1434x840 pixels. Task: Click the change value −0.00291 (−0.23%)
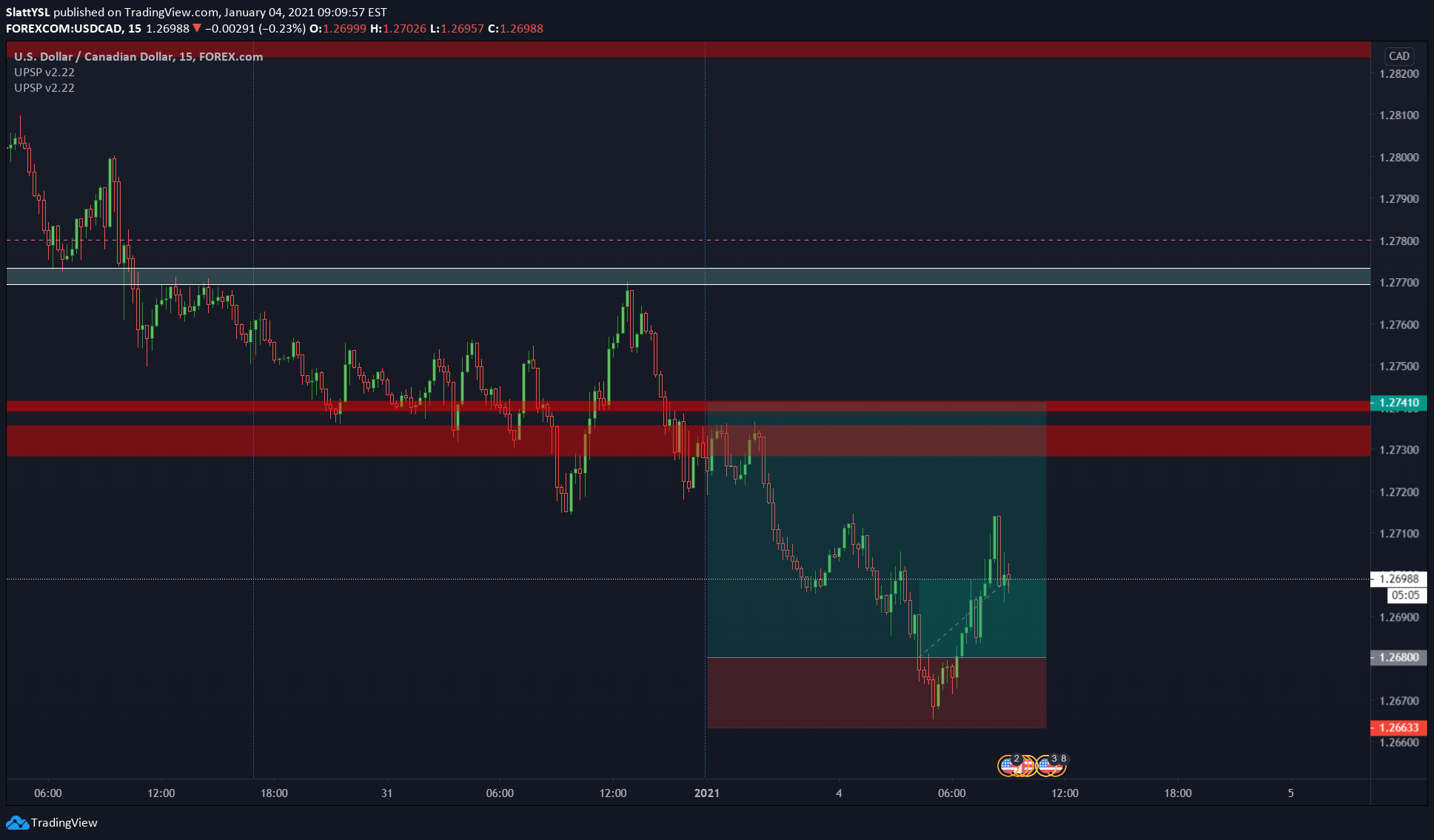[x=255, y=28]
